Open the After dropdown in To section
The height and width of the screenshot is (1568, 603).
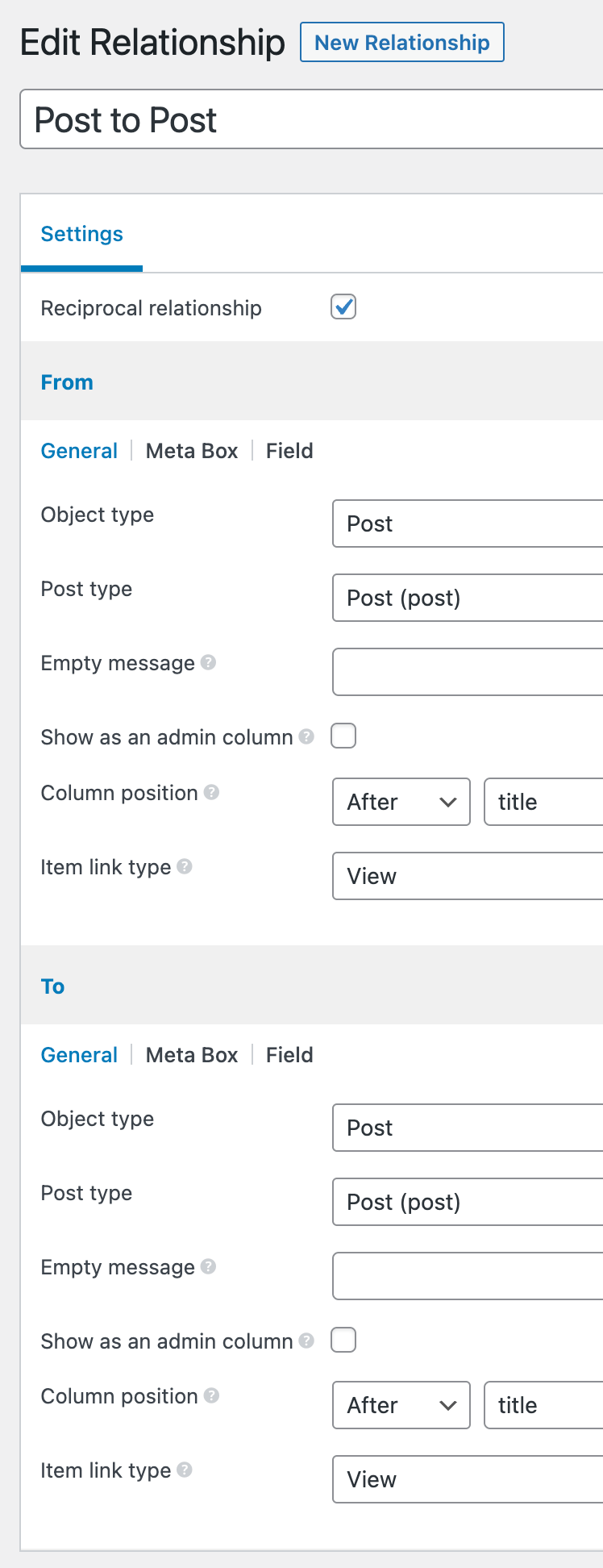click(401, 1405)
